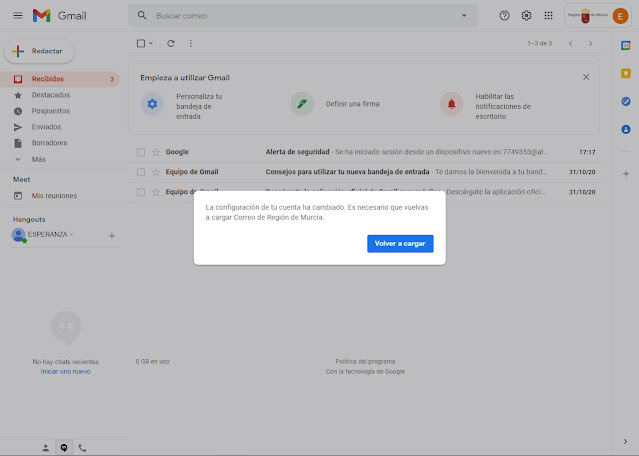Select the Consejos para utilizar email checkbox
The height and width of the screenshot is (456, 639).
(x=141, y=172)
